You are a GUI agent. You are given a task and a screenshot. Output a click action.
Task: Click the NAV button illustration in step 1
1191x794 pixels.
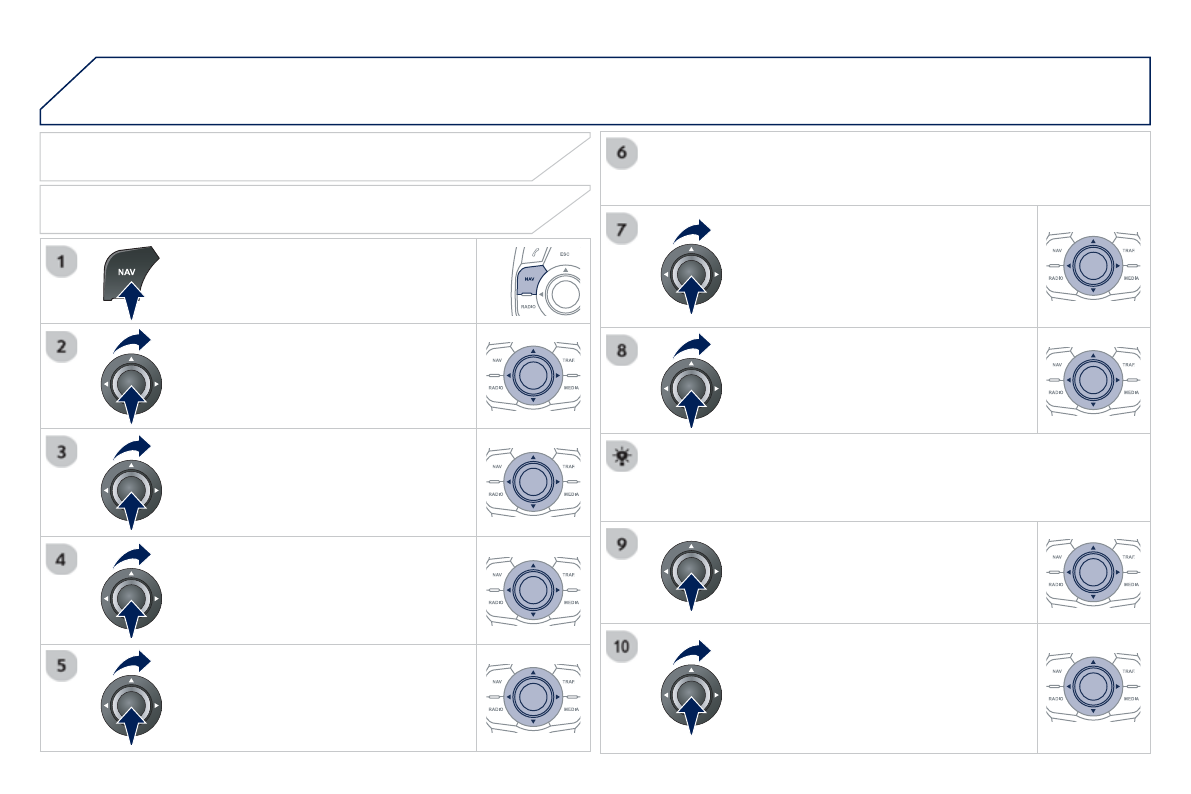(129, 272)
